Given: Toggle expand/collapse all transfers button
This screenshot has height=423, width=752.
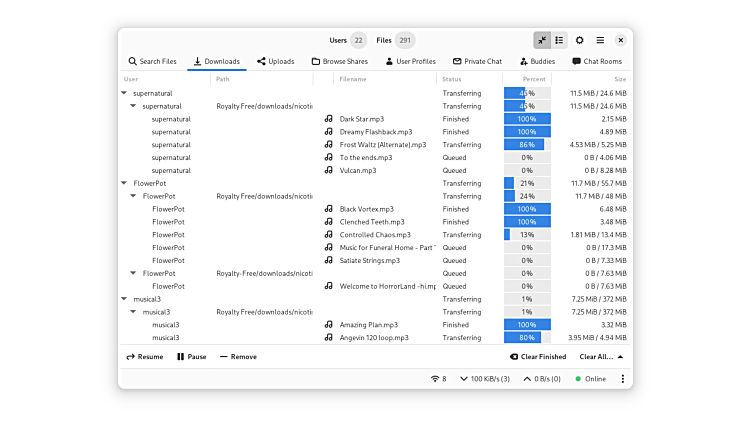Looking at the screenshot, I should [x=542, y=40].
